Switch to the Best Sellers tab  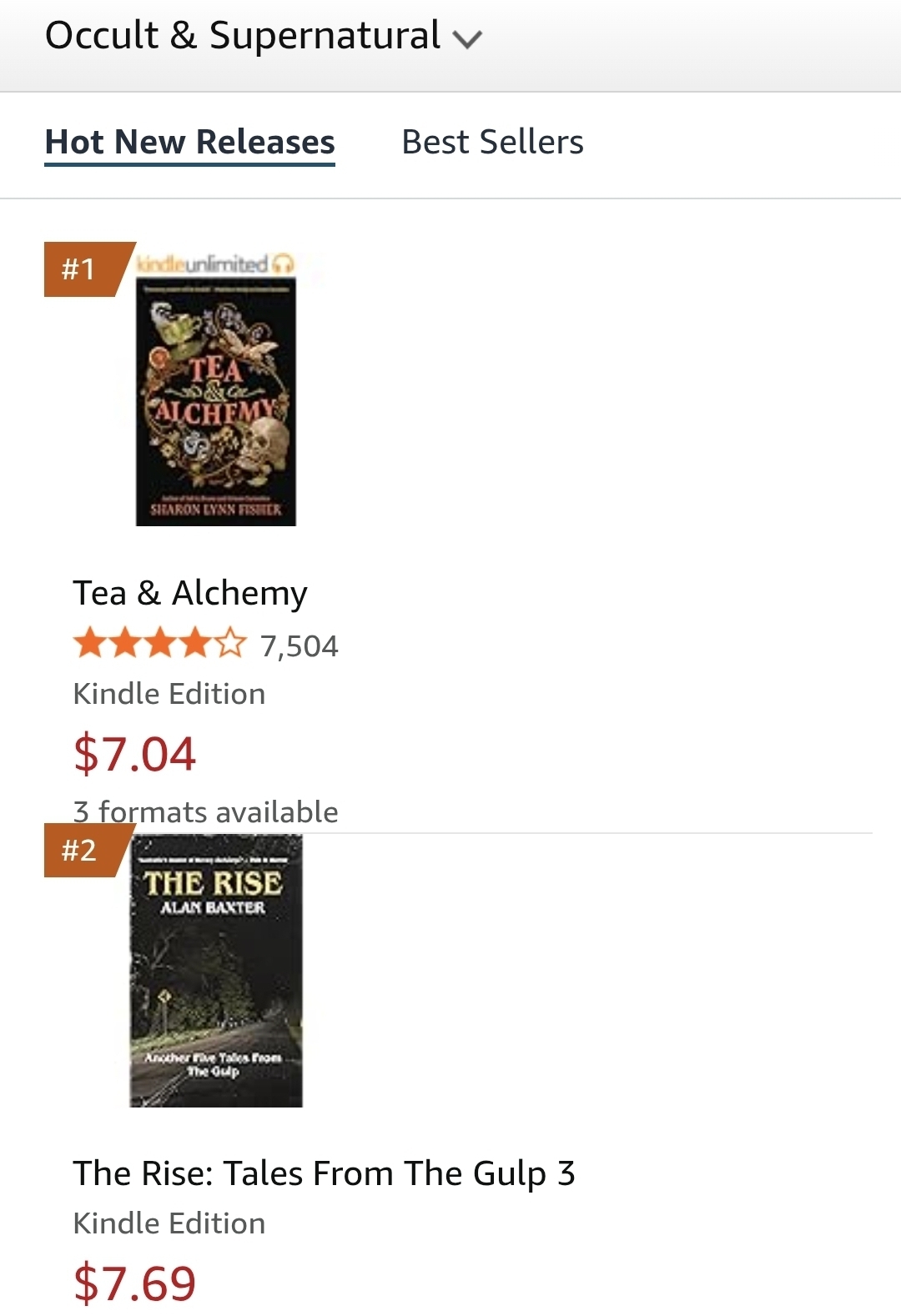(492, 143)
